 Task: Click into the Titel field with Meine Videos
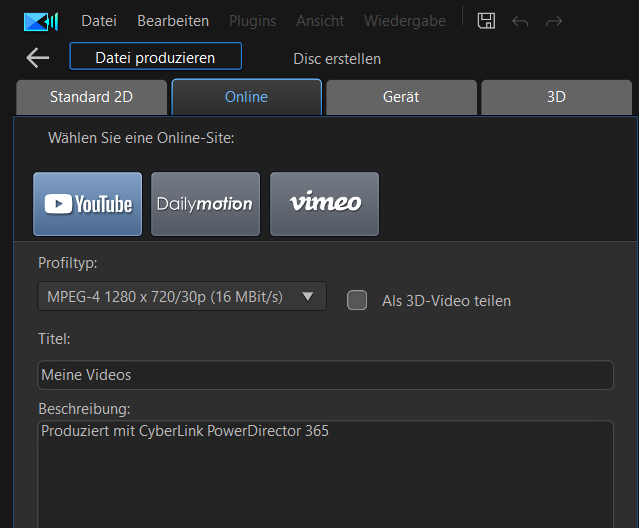(x=326, y=375)
